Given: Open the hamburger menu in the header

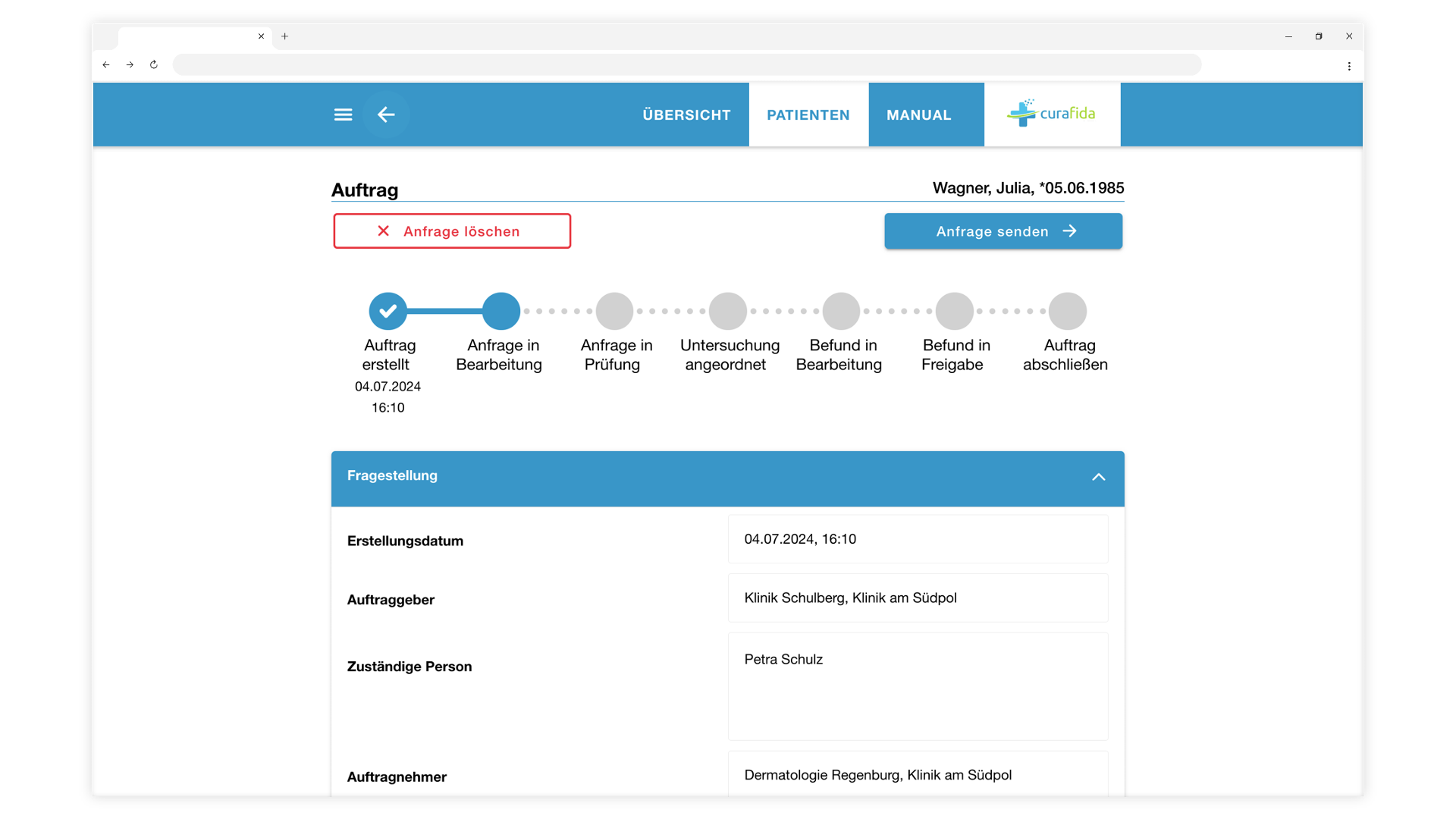Looking at the screenshot, I should coord(343,115).
